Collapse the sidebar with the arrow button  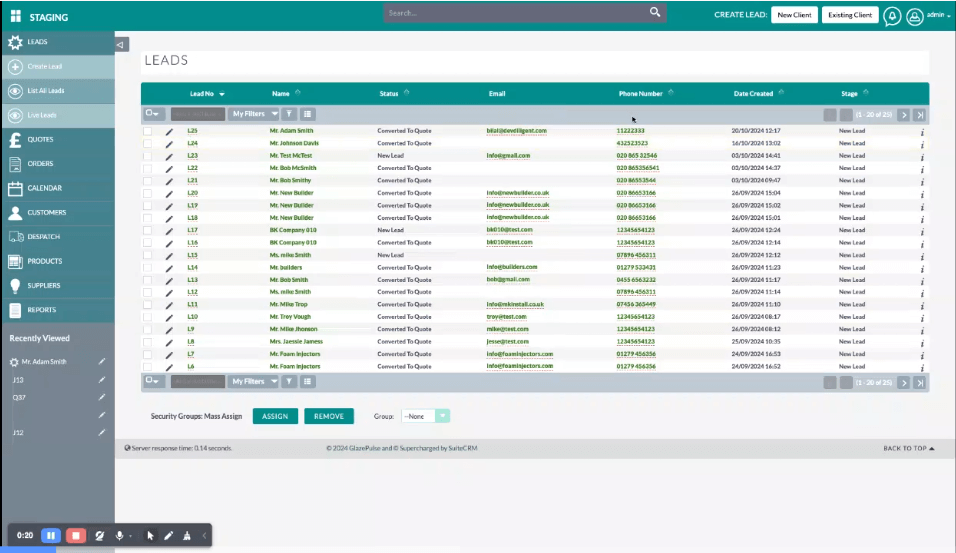click(x=121, y=44)
